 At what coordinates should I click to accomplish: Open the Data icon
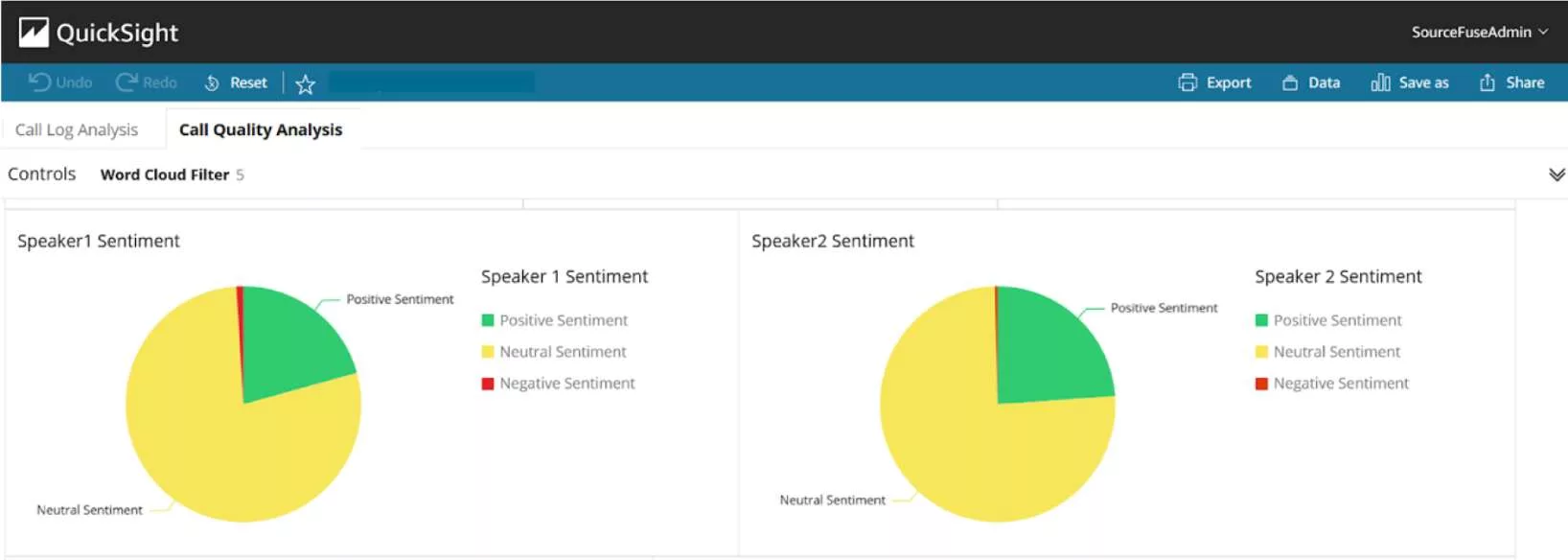point(1290,83)
